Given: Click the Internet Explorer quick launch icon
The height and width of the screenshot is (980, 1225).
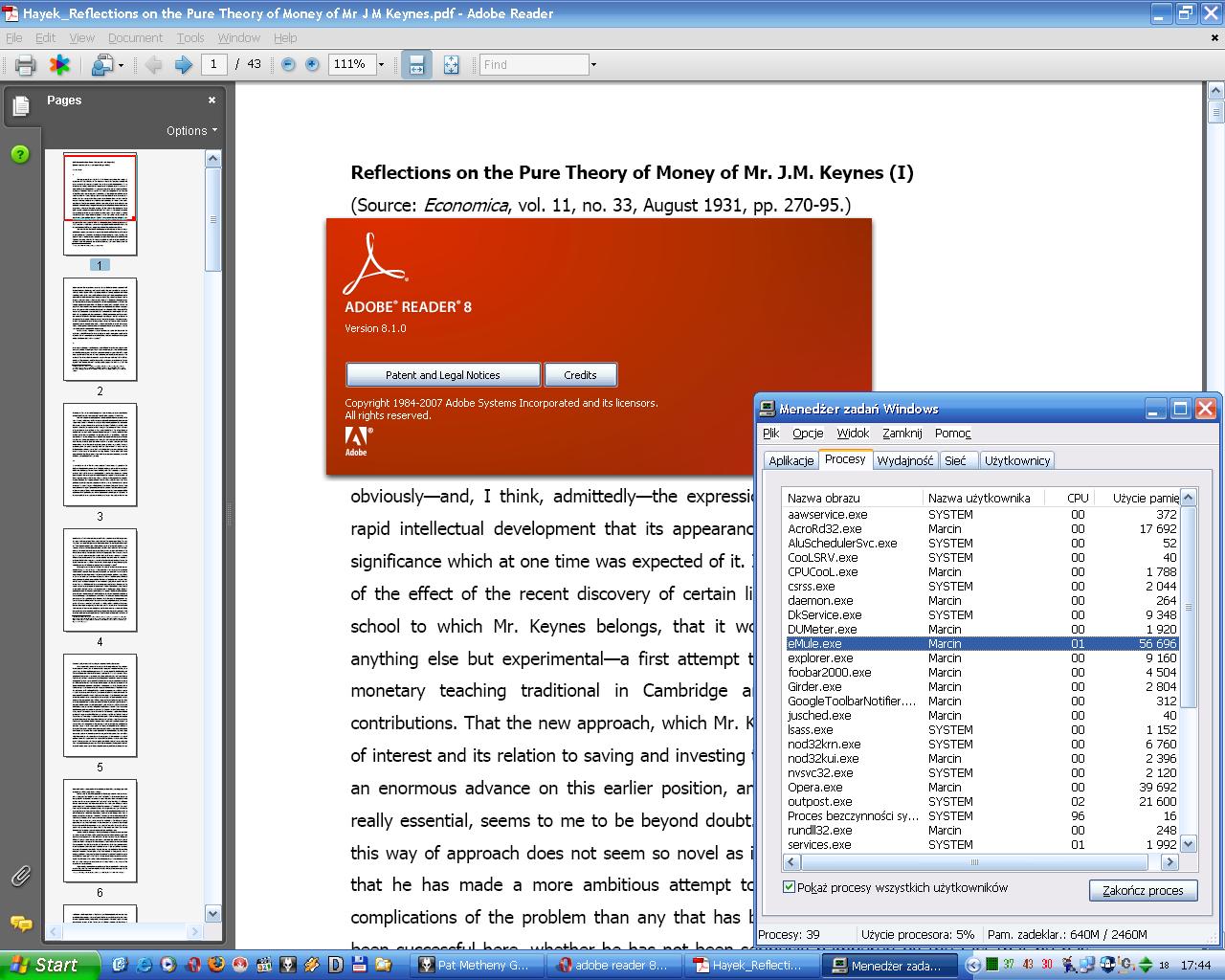Looking at the screenshot, I should pos(145,965).
